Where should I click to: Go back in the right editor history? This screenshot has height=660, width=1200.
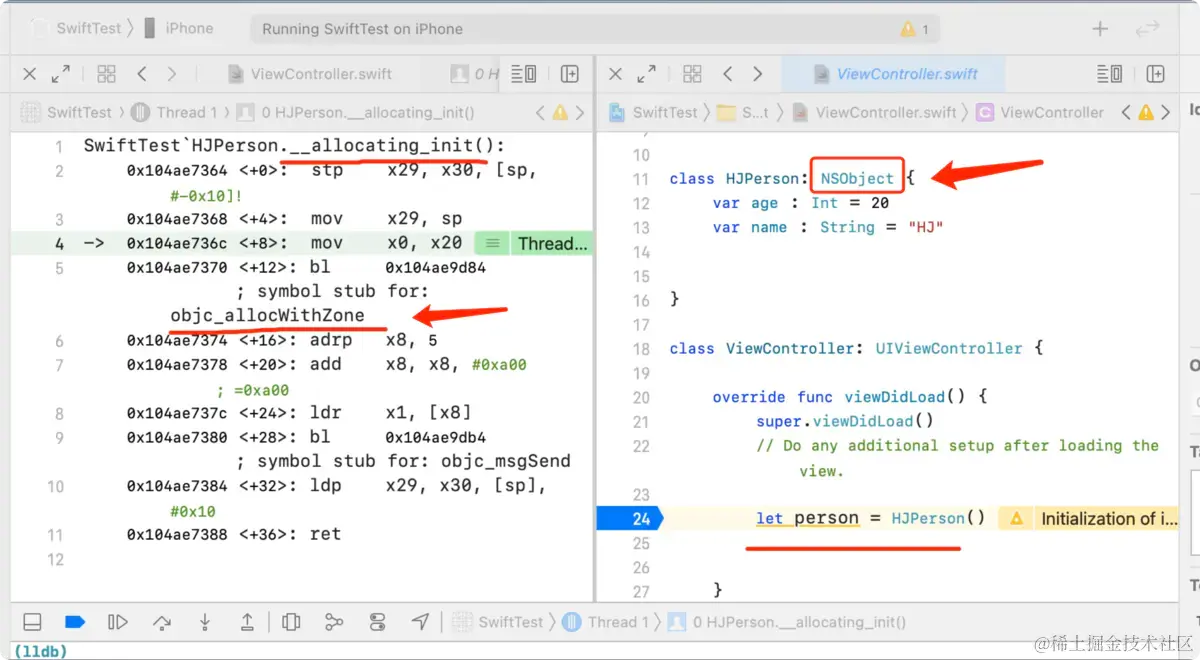coord(727,74)
